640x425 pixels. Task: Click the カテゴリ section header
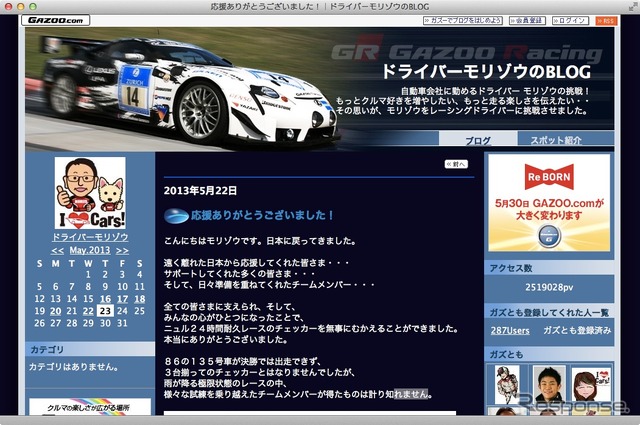pyautogui.click(x=90, y=349)
